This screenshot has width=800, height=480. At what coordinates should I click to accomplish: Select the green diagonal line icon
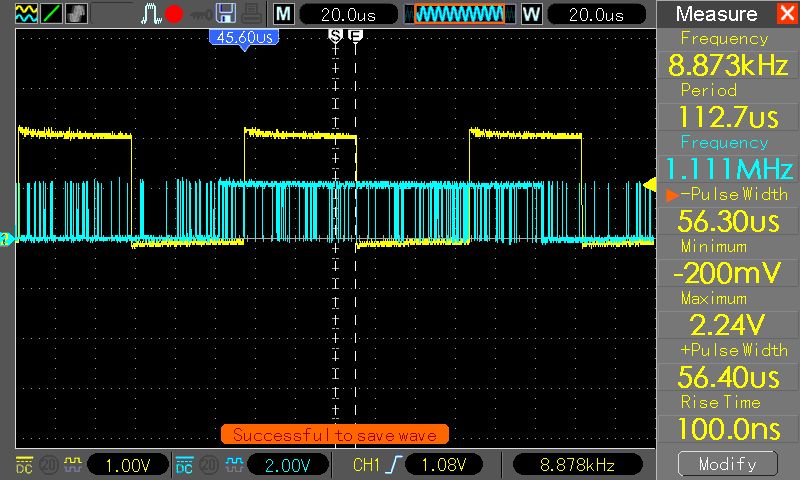click(x=50, y=14)
